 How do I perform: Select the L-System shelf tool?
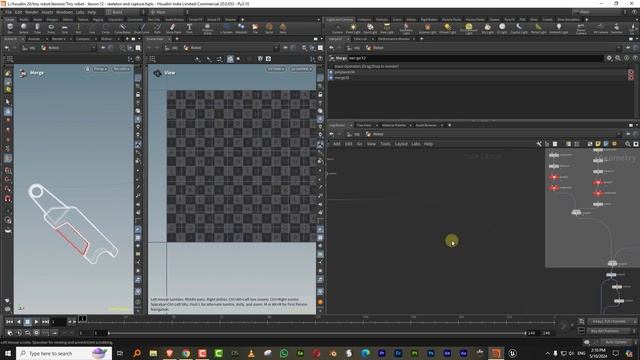coord(226,28)
